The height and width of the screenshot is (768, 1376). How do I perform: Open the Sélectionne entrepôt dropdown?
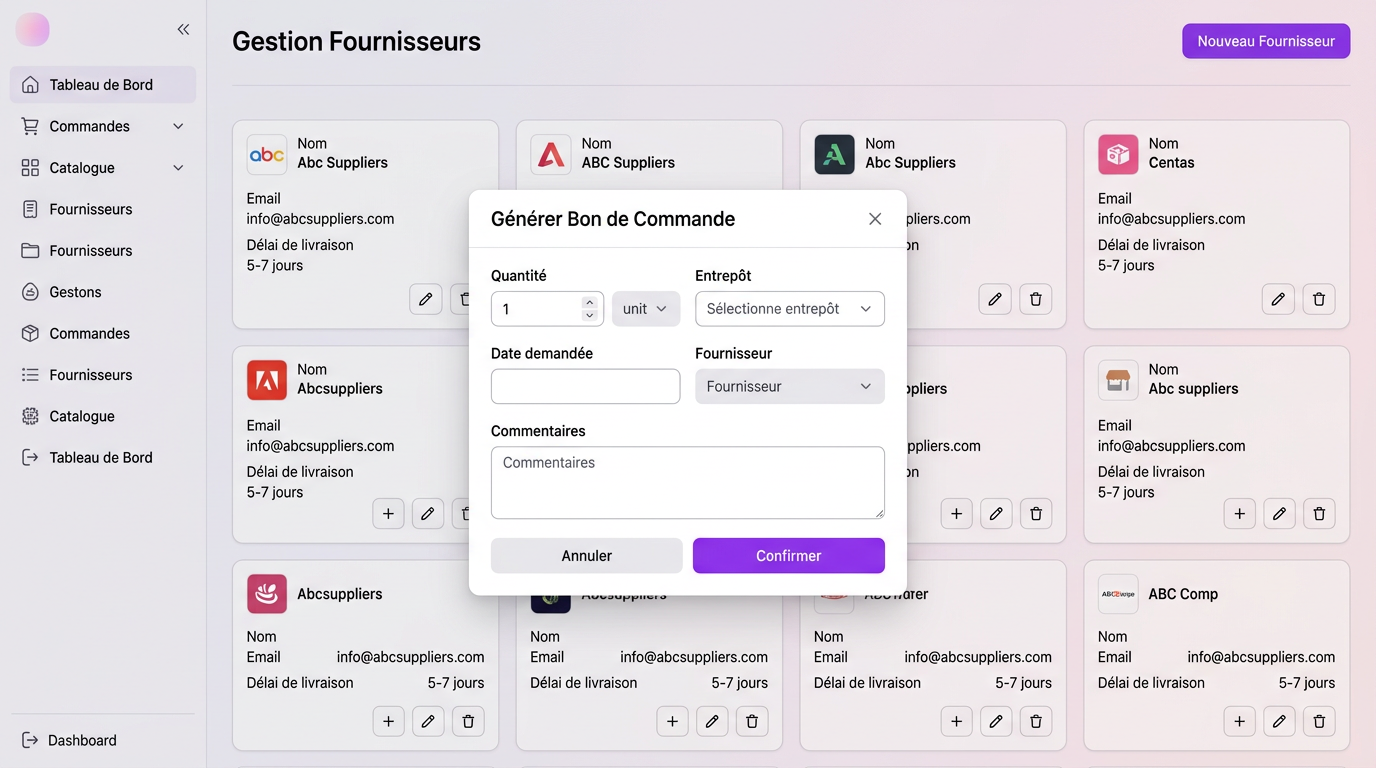(x=790, y=309)
